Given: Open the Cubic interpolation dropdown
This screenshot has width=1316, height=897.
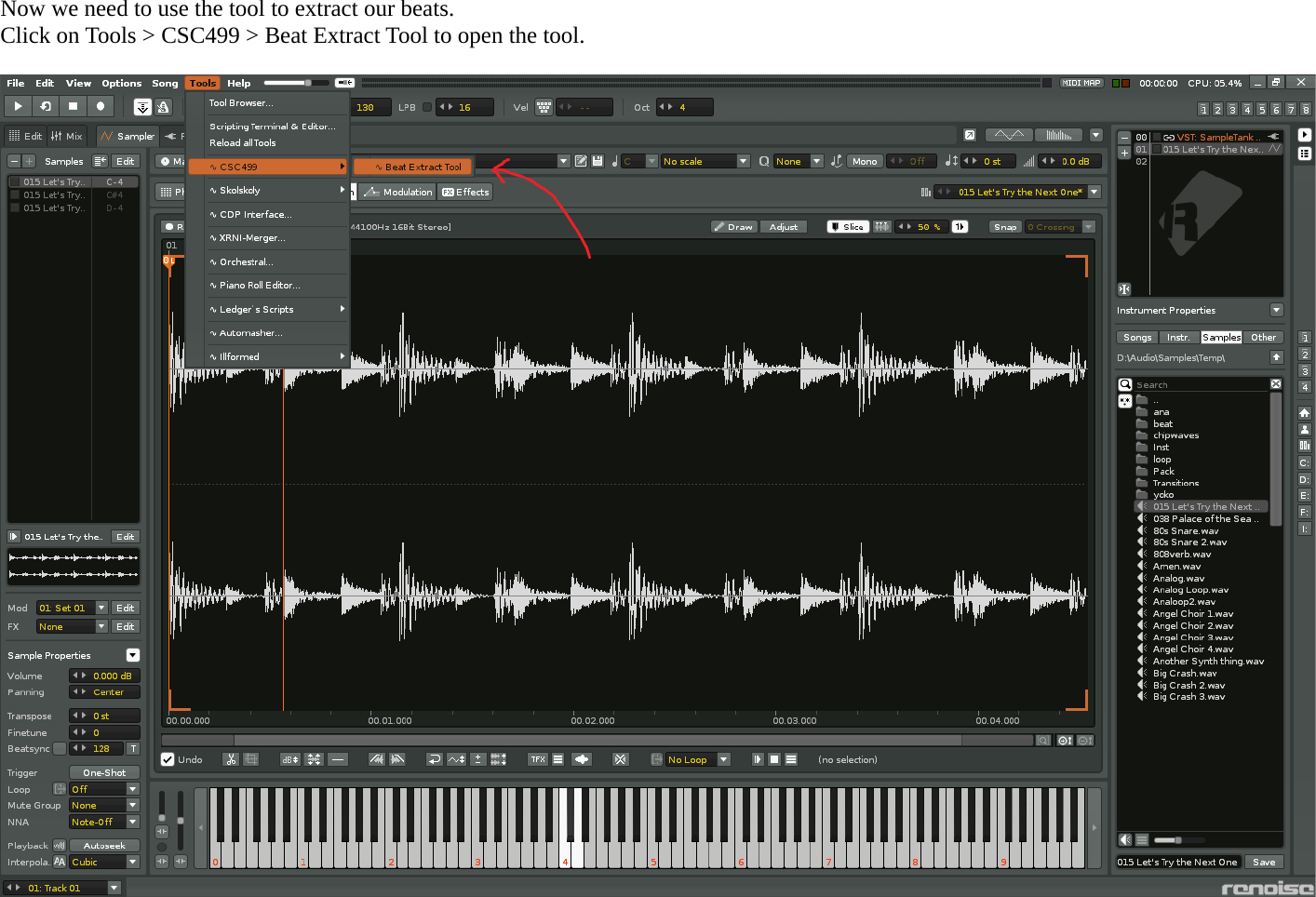Looking at the screenshot, I should [102, 862].
